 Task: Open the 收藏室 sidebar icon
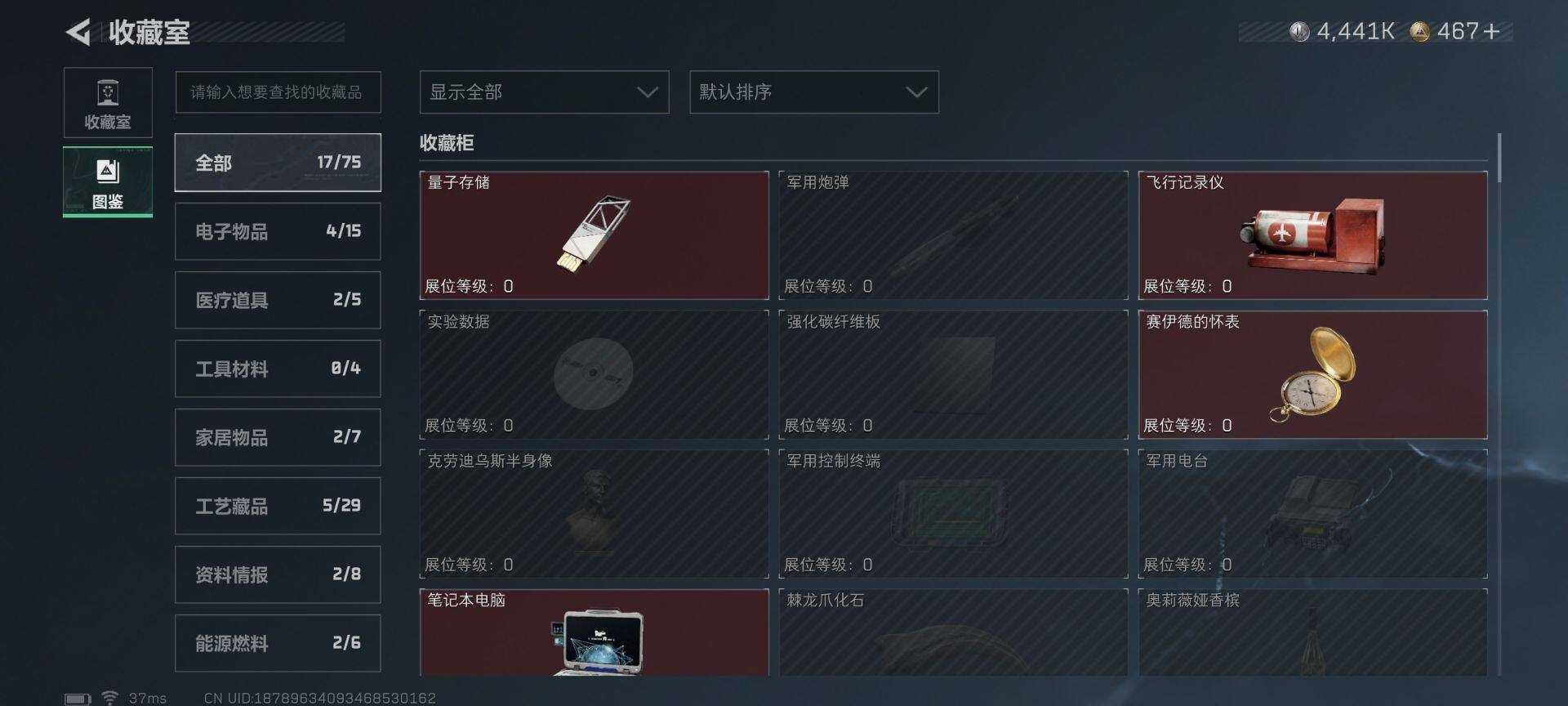click(x=108, y=103)
